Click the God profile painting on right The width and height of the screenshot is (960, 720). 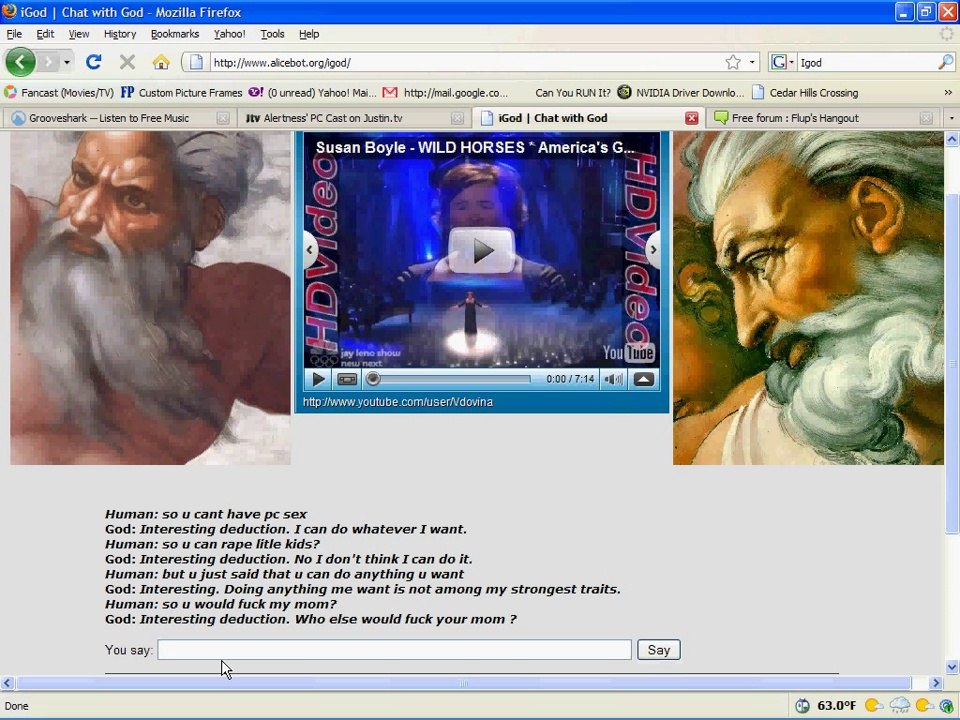(808, 298)
